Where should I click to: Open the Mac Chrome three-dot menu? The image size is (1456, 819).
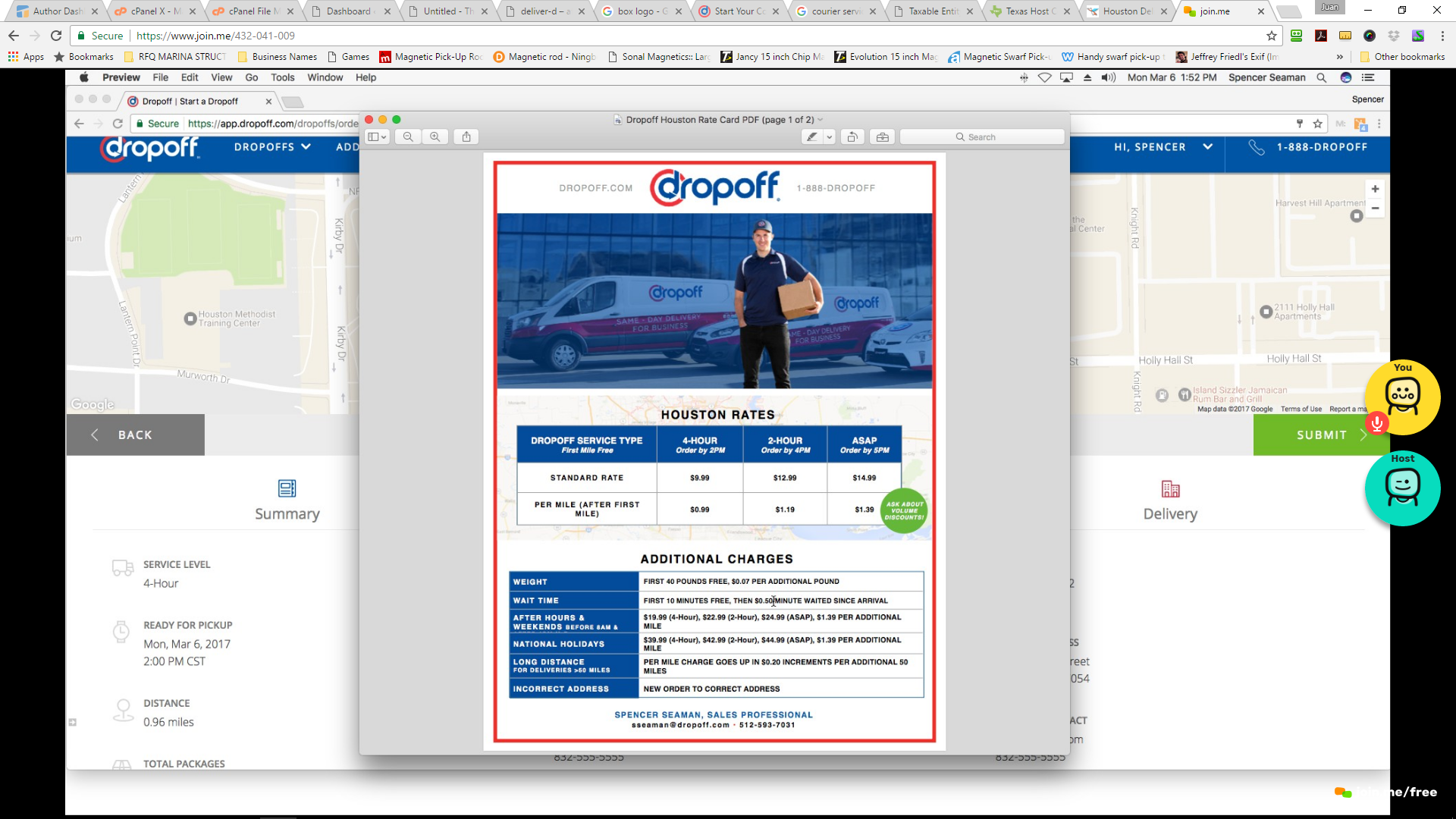tap(1379, 124)
